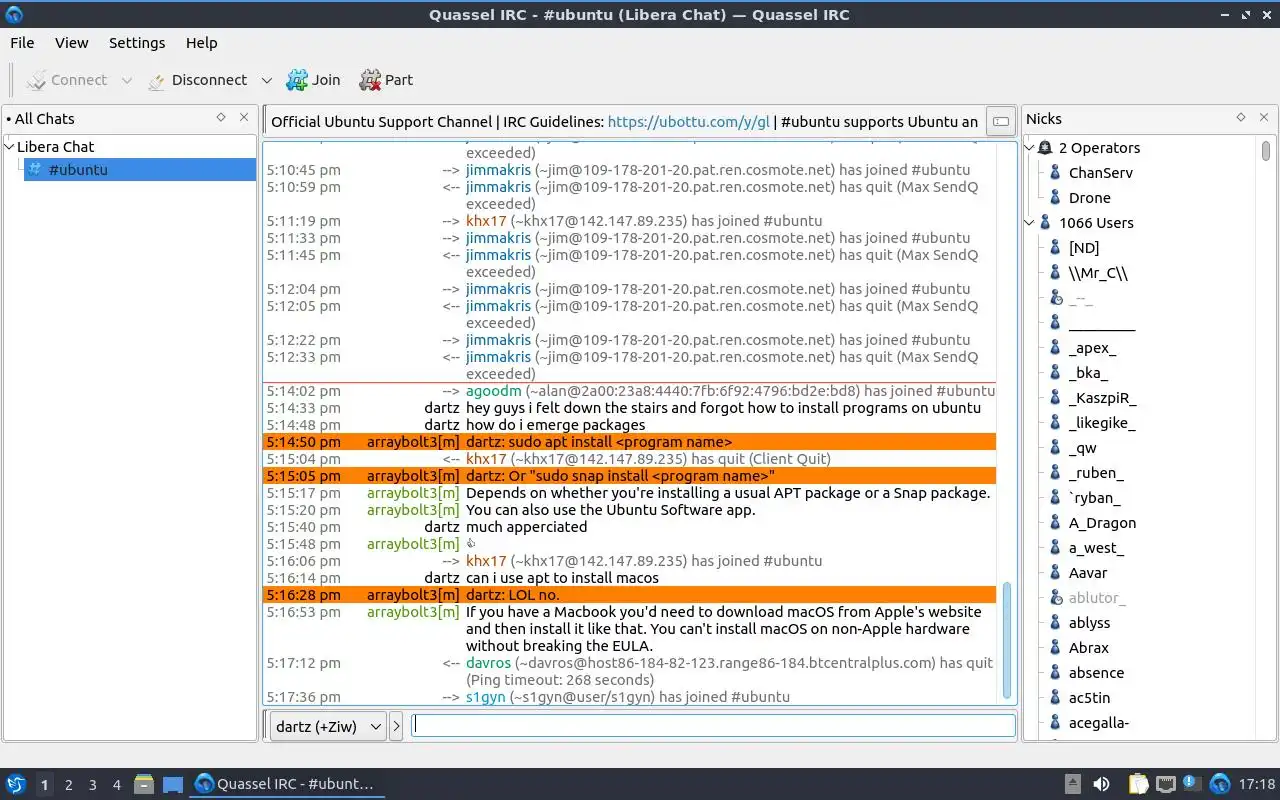The image size is (1280, 800).
Task: Select nick acegalla- in the list
Action: point(1099,723)
